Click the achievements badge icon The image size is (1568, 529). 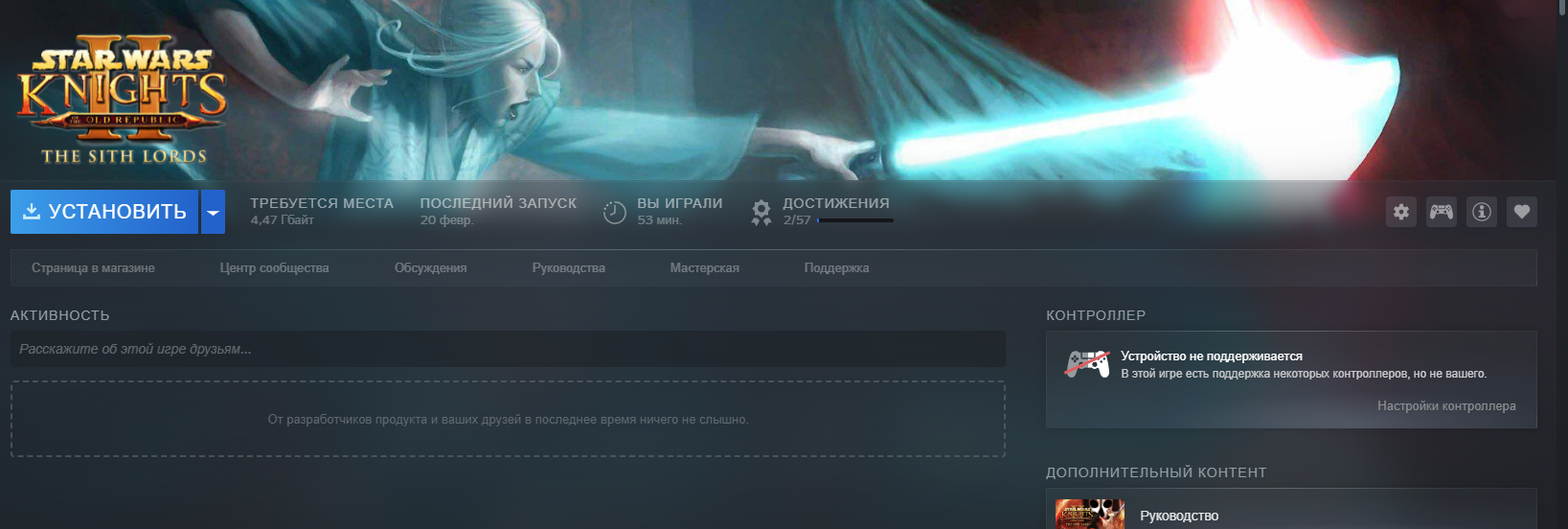click(761, 213)
